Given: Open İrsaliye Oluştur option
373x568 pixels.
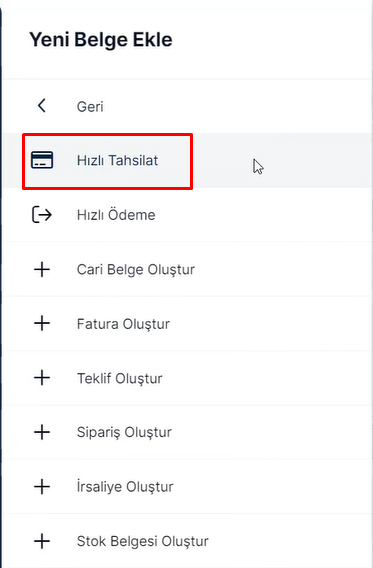Looking at the screenshot, I should click(125, 486).
